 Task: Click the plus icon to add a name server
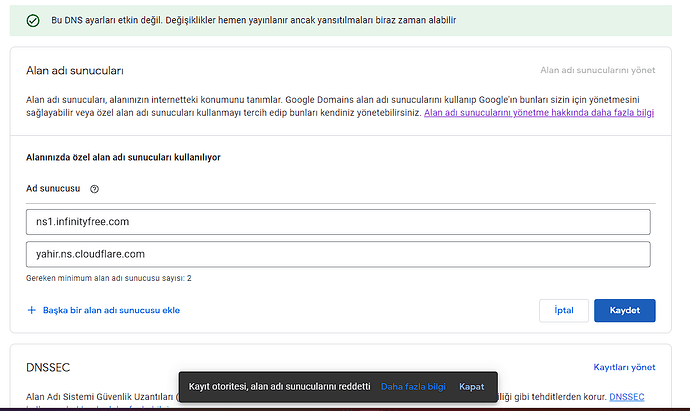[x=32, y=310]
